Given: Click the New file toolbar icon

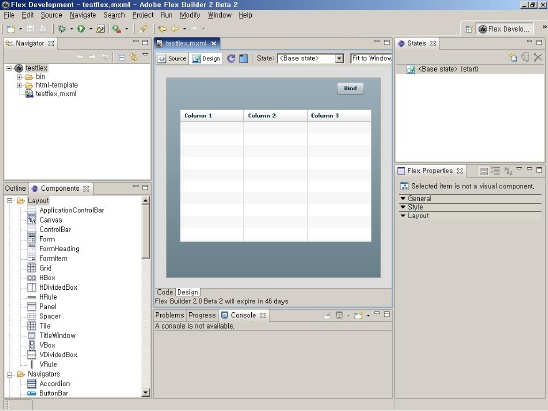Looking at the screenshot, I should pos(11,29).
